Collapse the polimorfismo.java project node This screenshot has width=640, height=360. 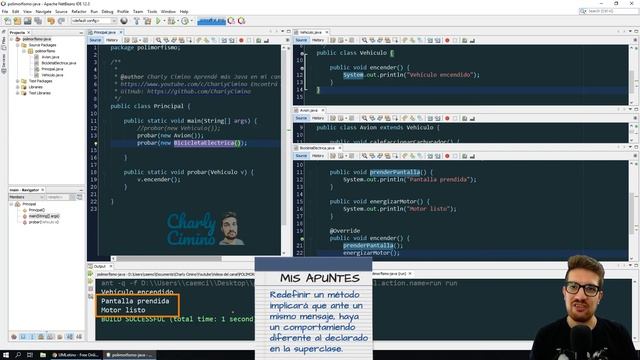(x=12, y=39)
